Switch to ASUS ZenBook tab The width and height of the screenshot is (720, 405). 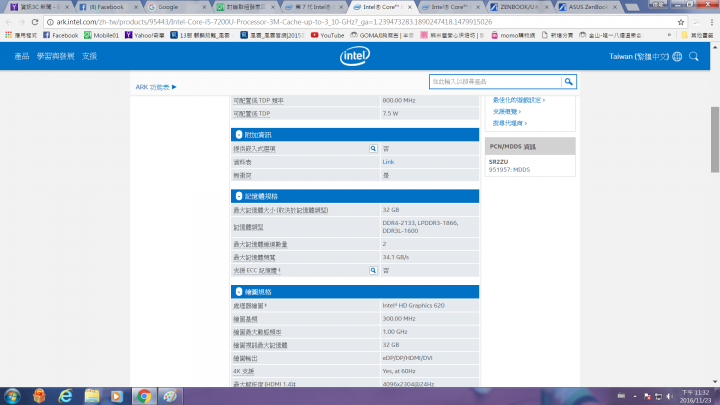coord(588,7)
